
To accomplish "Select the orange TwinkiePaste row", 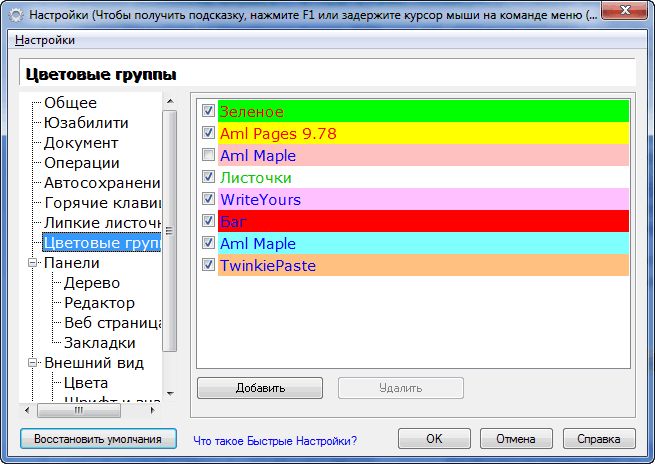I will pos(423,265).
